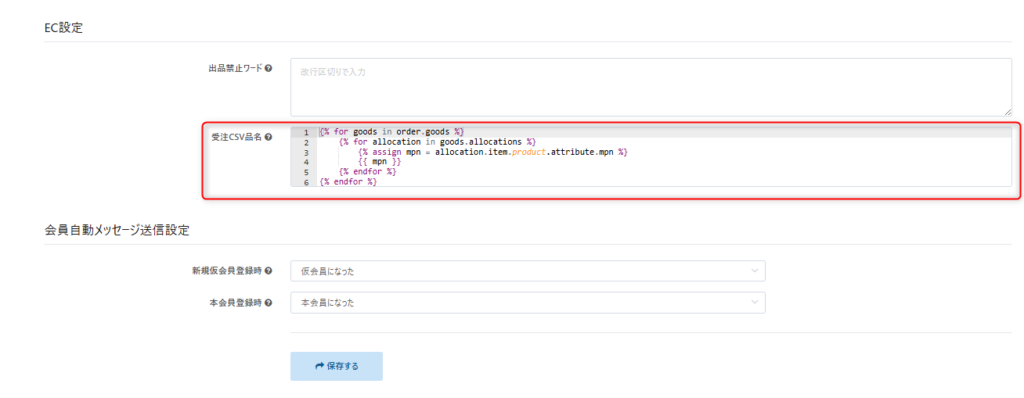Click help icon next to 新規仮会員登録時

coord(269,270)
